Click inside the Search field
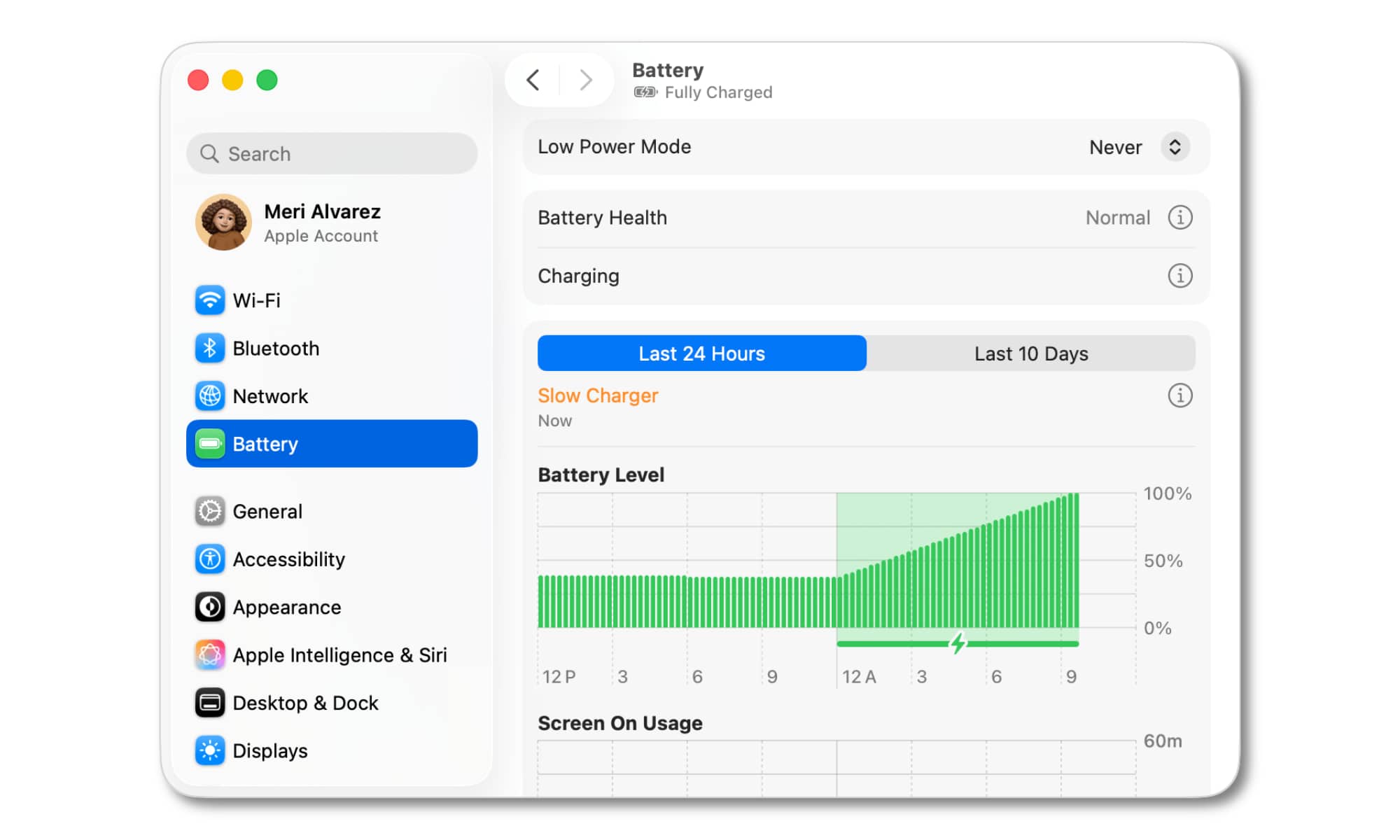 point(330,153)
